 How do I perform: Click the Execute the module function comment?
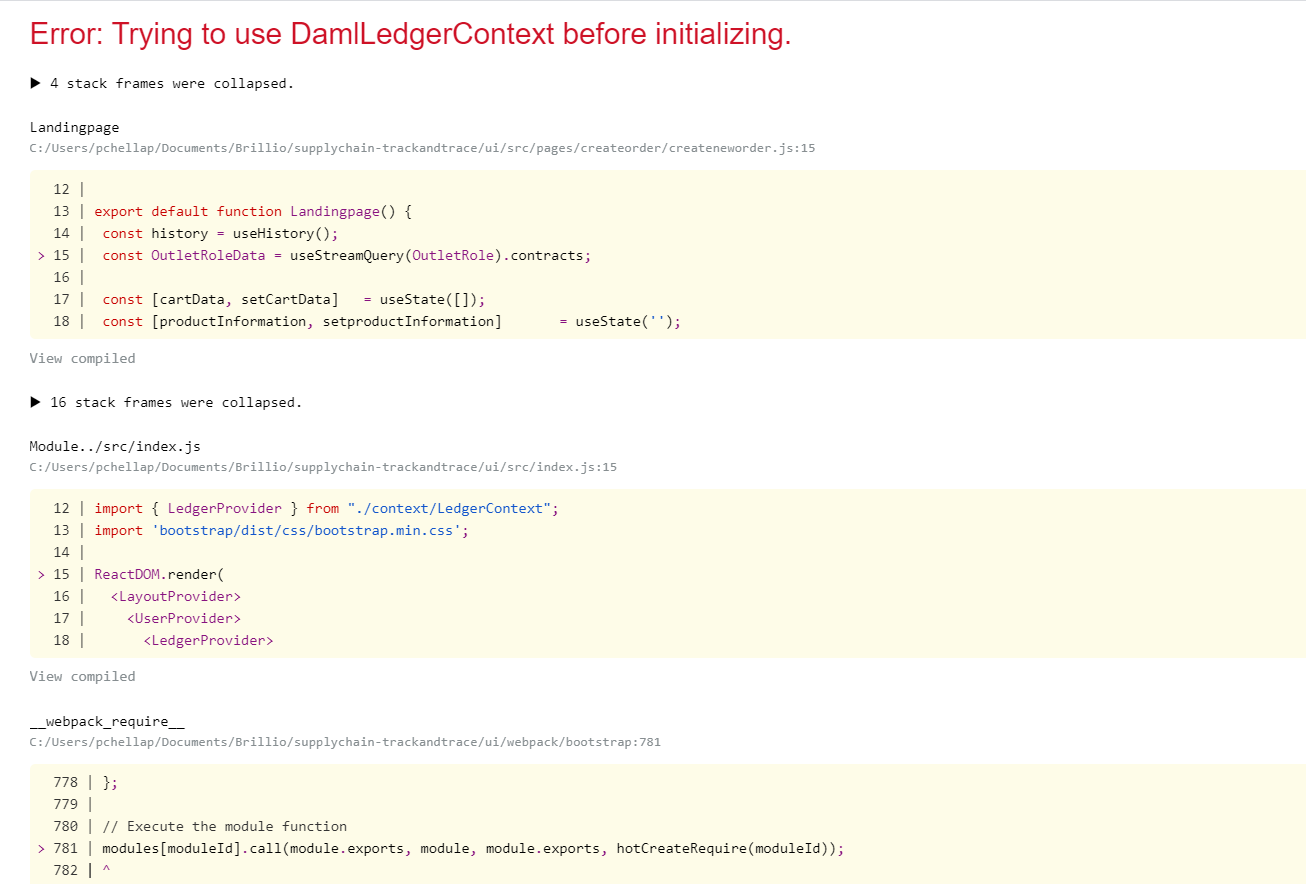coord(224,827)
